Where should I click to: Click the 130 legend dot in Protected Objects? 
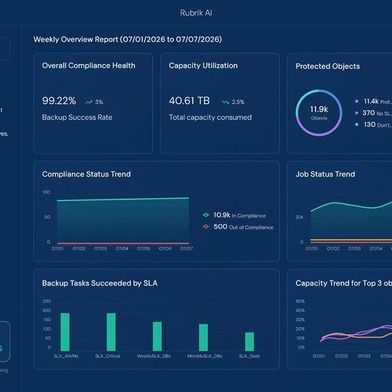357,125
